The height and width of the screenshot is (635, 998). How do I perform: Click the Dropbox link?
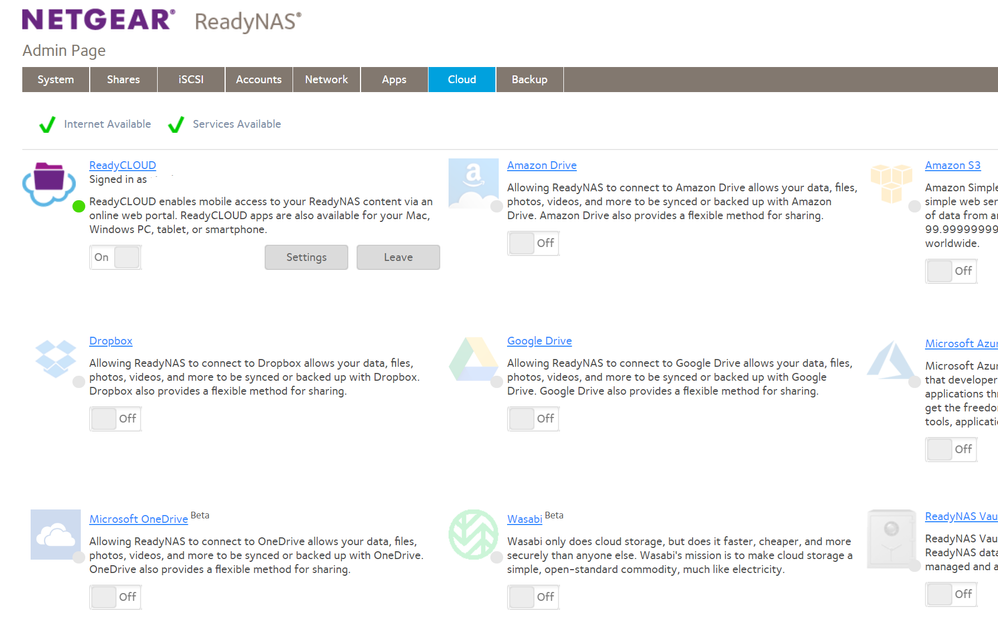(111, 341)
